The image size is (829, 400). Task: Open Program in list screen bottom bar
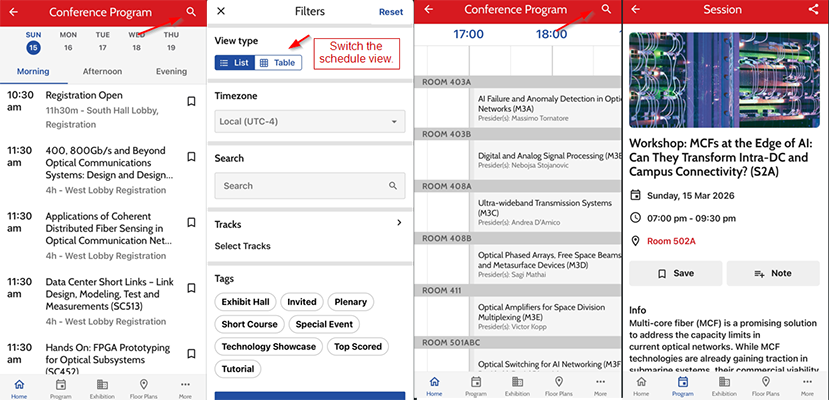(61, 387)
